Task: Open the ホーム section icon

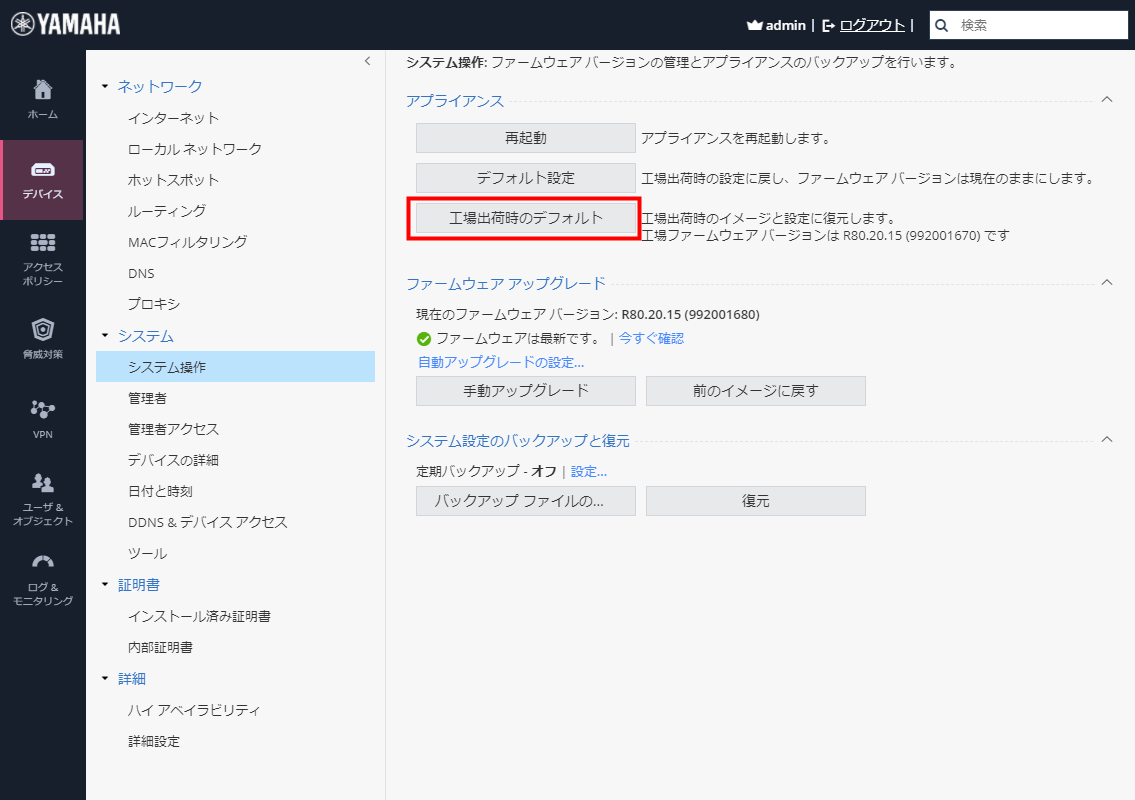Action: [x=43, y=90]
